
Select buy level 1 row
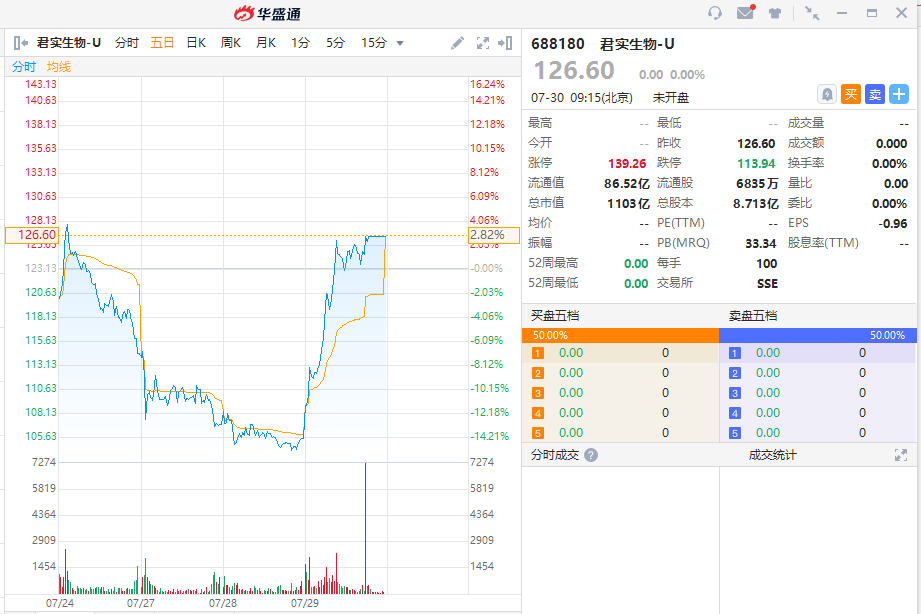[620, 353]
